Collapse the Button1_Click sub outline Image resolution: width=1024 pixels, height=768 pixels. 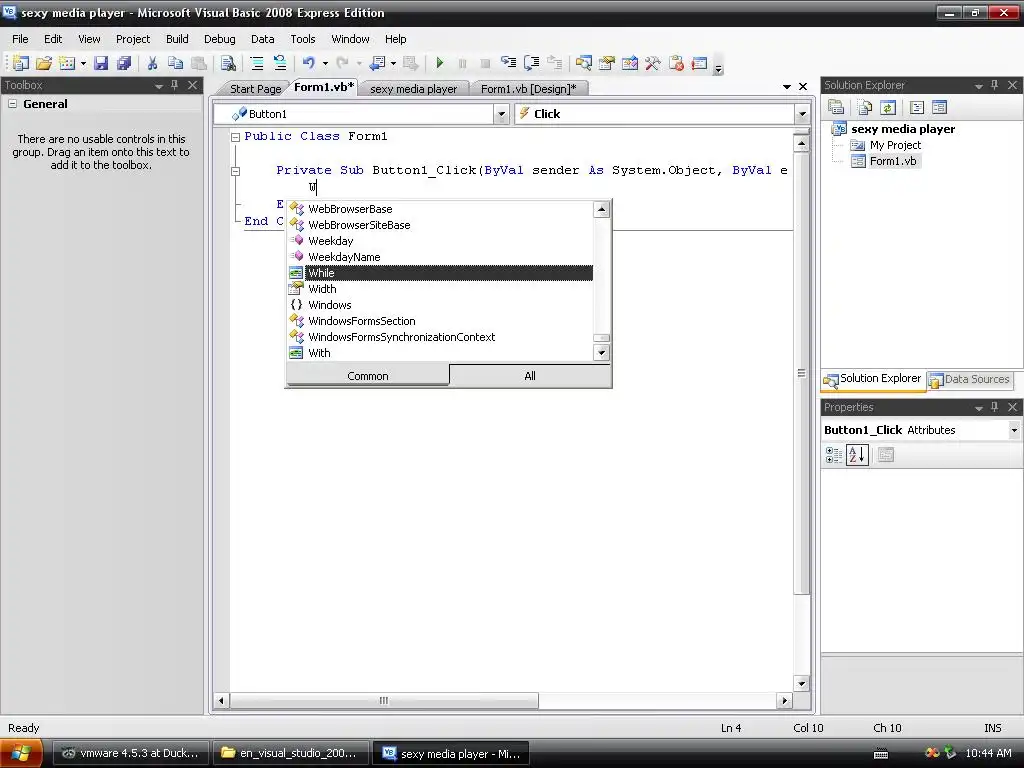[236, 171]
